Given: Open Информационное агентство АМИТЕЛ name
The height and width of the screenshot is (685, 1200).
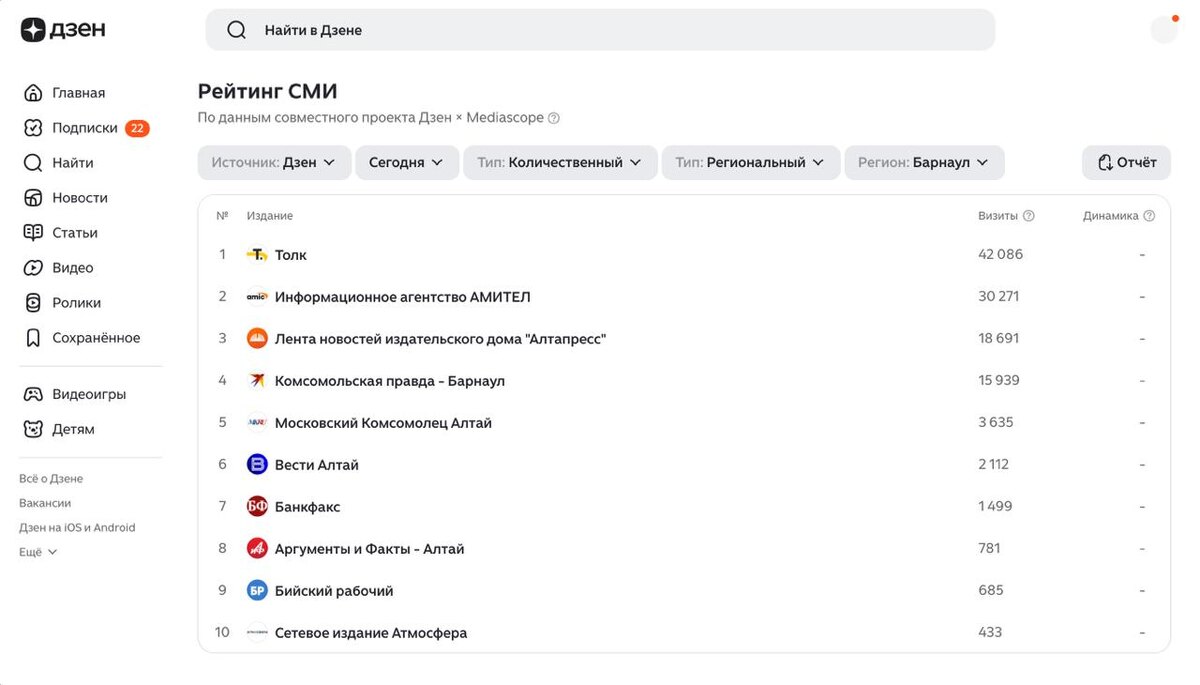Looking at the screenshot, I should pyautogui.click(x=403, y=297).
